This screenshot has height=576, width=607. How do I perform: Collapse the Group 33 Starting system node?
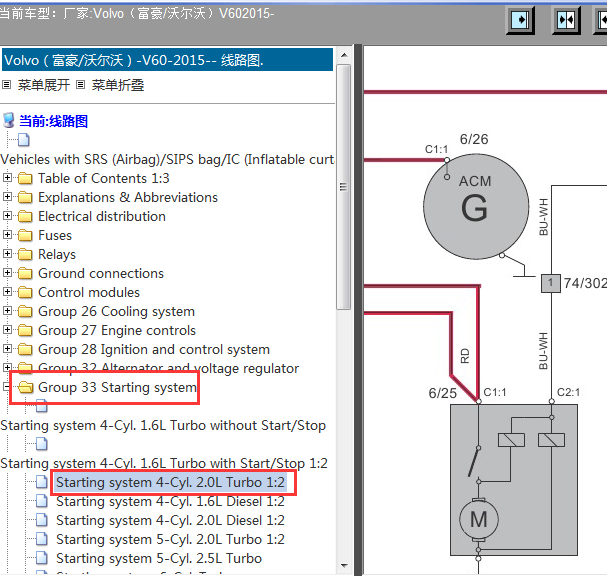point(7,386)
